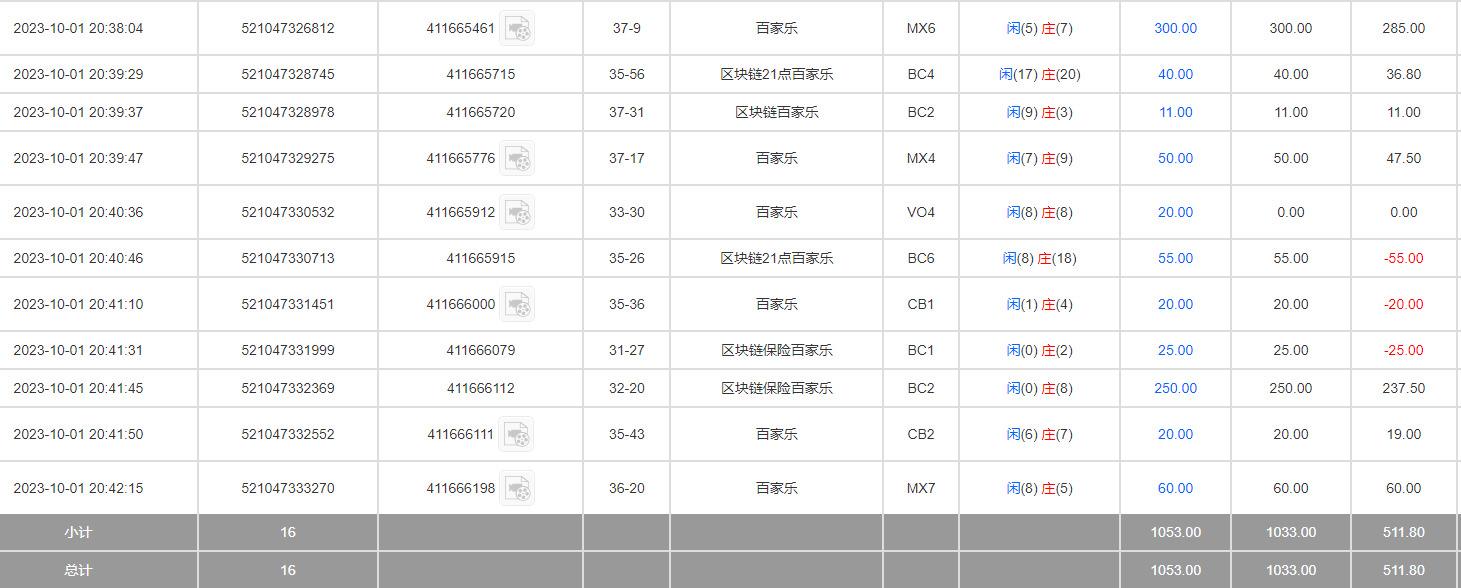Select result 闲(6) 庄(7)
Viewport: 1461px width, 588px height.
(x=1040, y=434)
